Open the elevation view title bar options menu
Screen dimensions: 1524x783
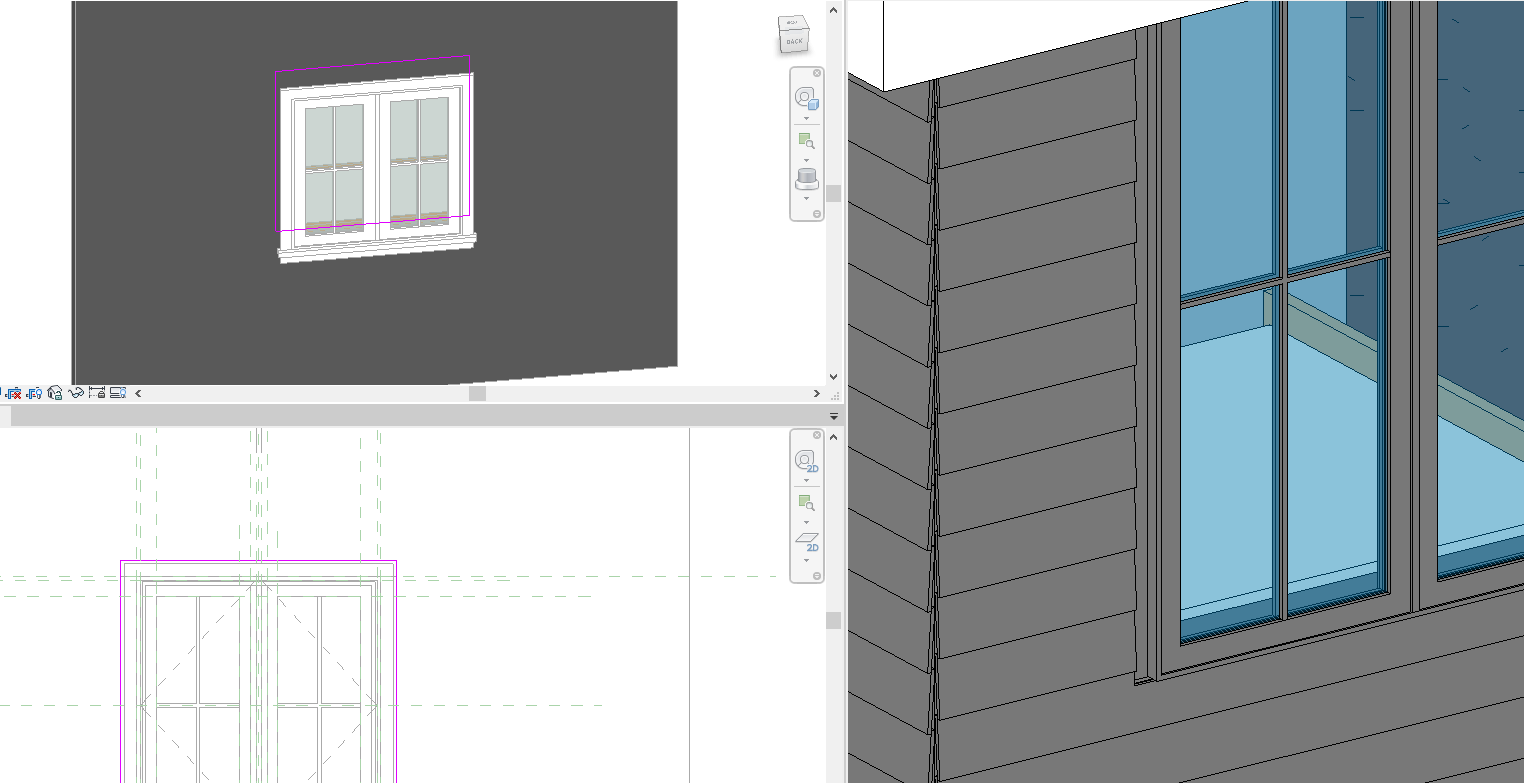click(833, 416)
